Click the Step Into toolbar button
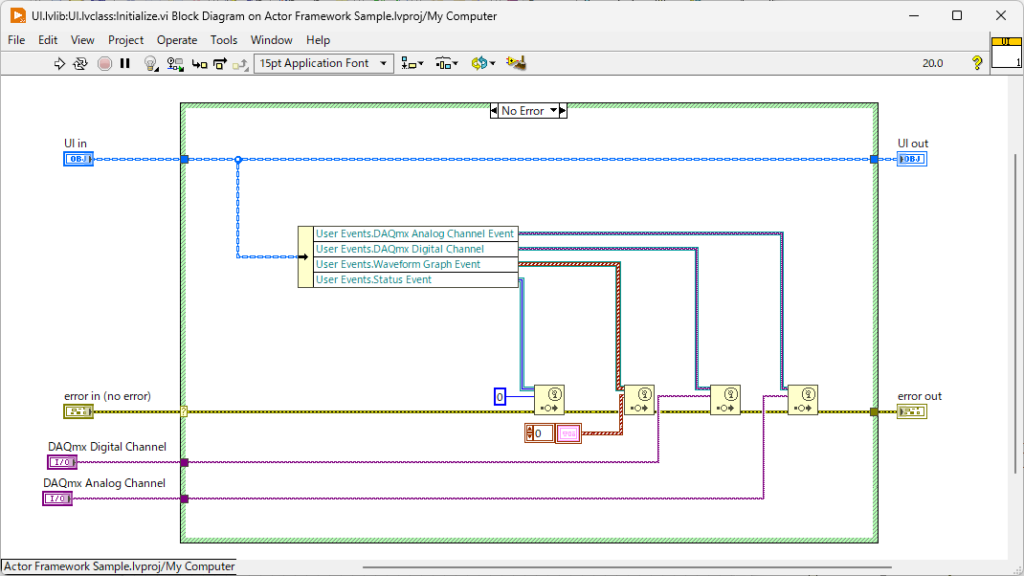Image resolution: width=1024 pixels, height=576 pixels. tap(199, 63)
